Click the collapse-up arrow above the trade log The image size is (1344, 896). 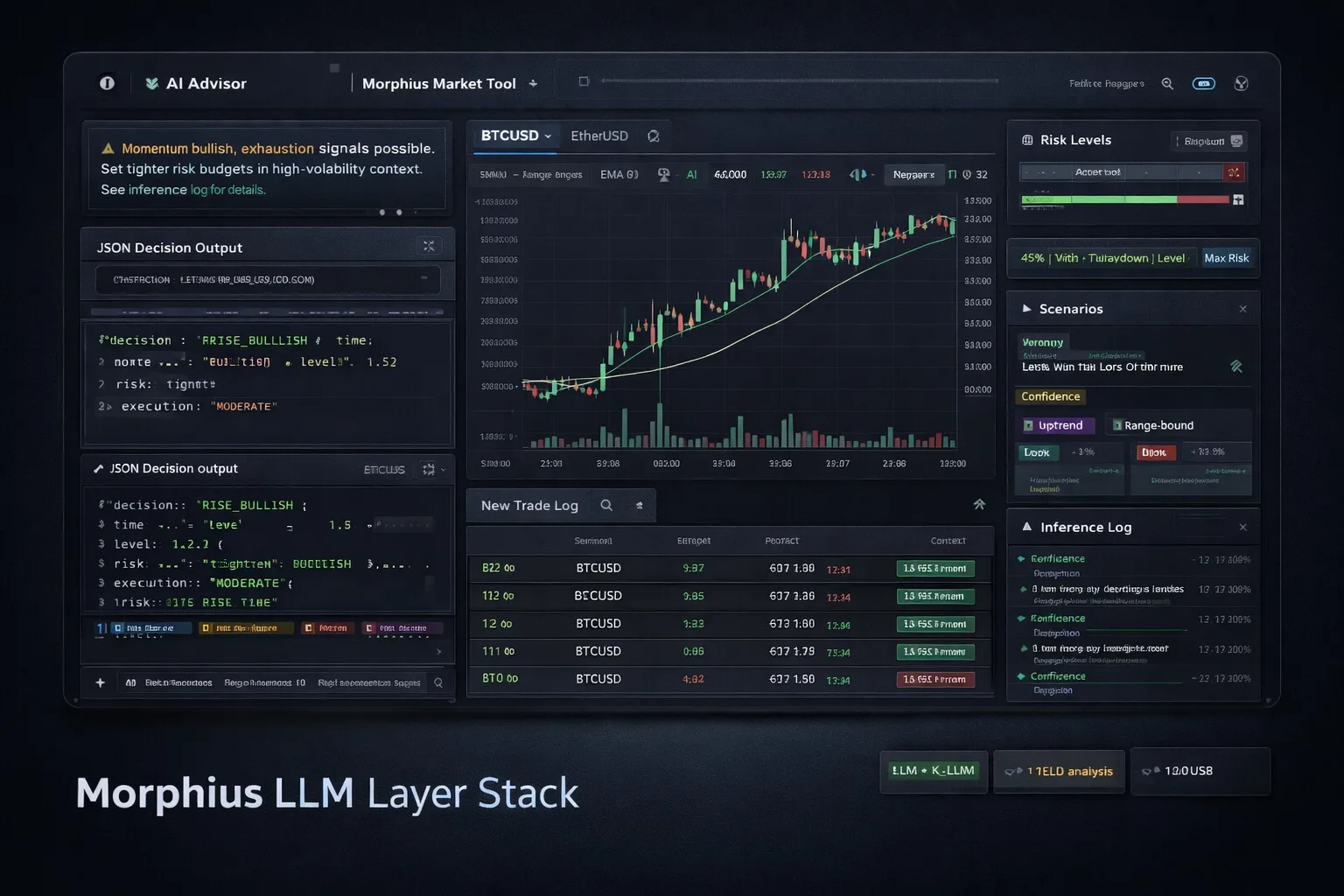pos(979,504)
